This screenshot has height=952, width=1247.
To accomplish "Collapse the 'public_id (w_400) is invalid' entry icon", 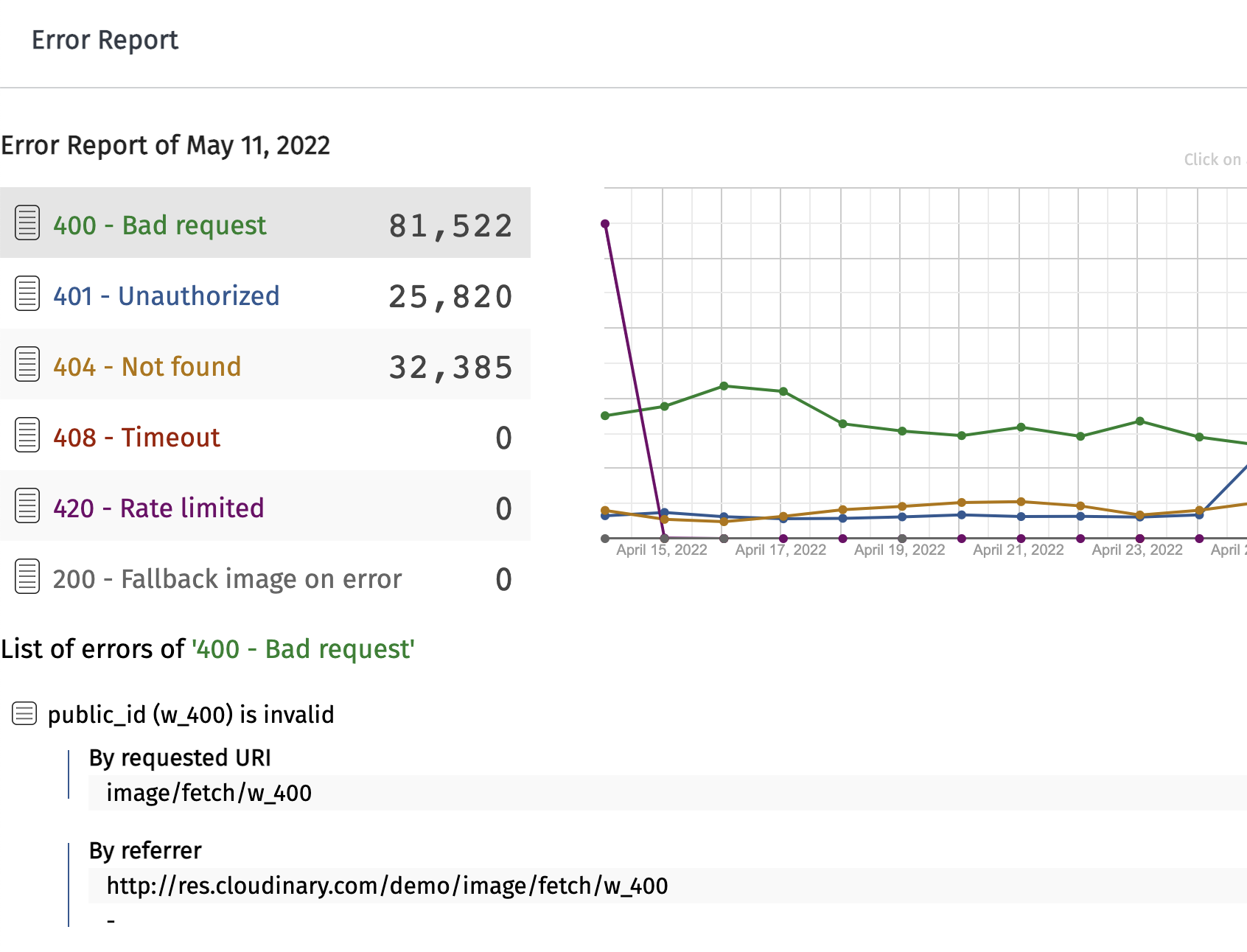I will click(x=24, y=714).
